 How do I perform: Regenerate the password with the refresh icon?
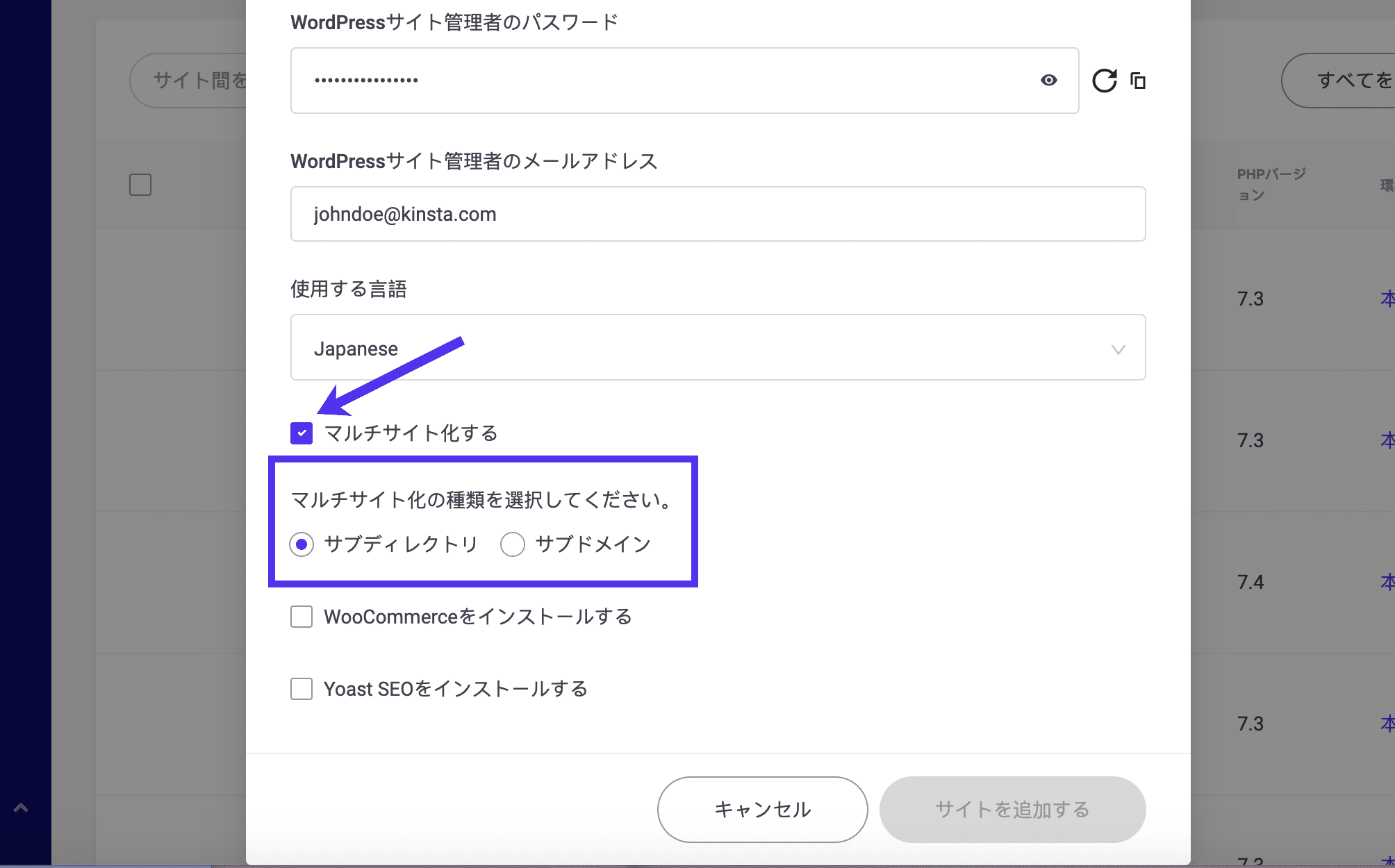tap(1105, 80)
